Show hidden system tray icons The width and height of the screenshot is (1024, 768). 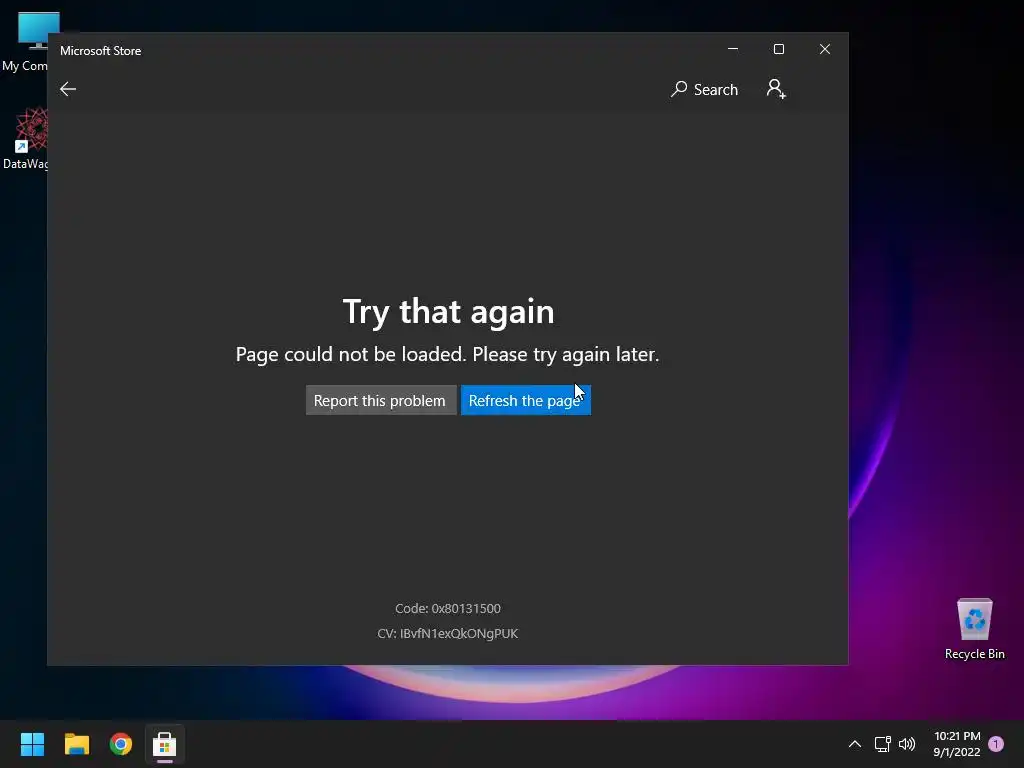[x=854, y=744]
